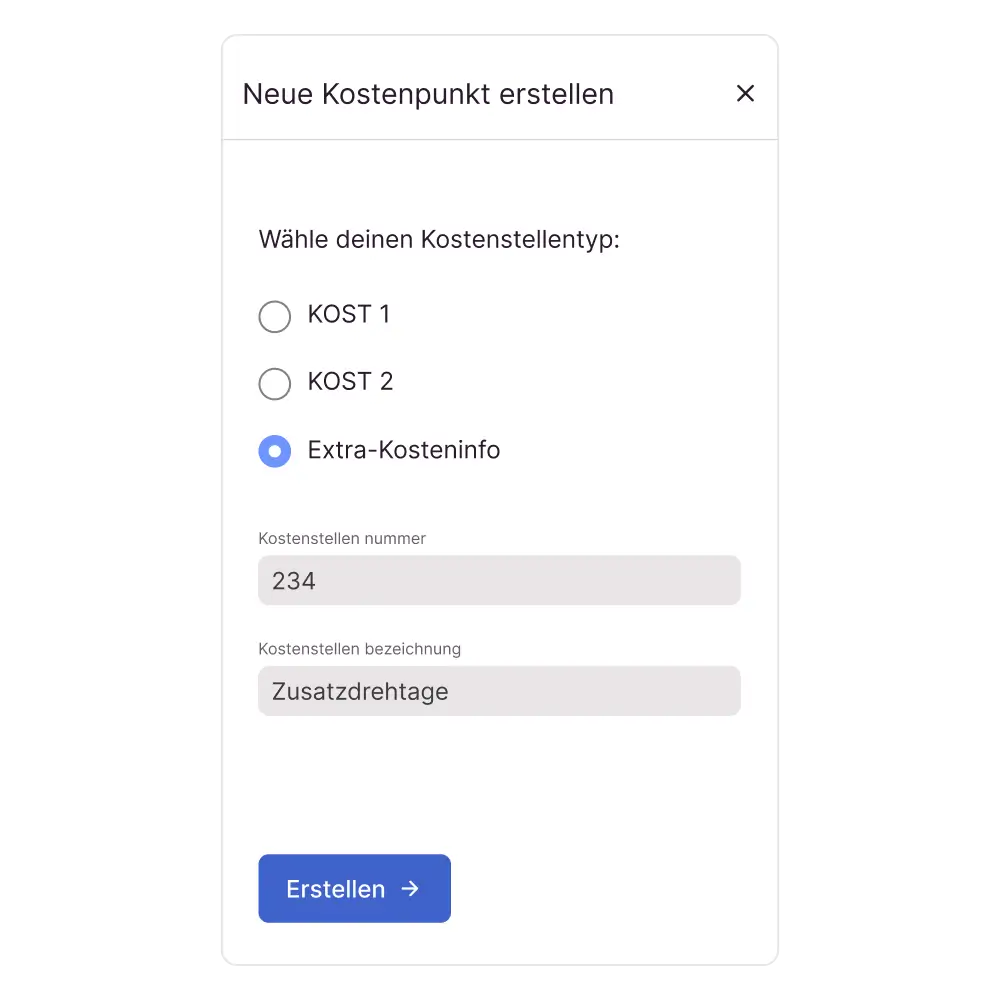Screen dimensions: 1000x1000
Task: Click the KOST 2 label text
Action: pyautogui.click(x=350, y=382)
